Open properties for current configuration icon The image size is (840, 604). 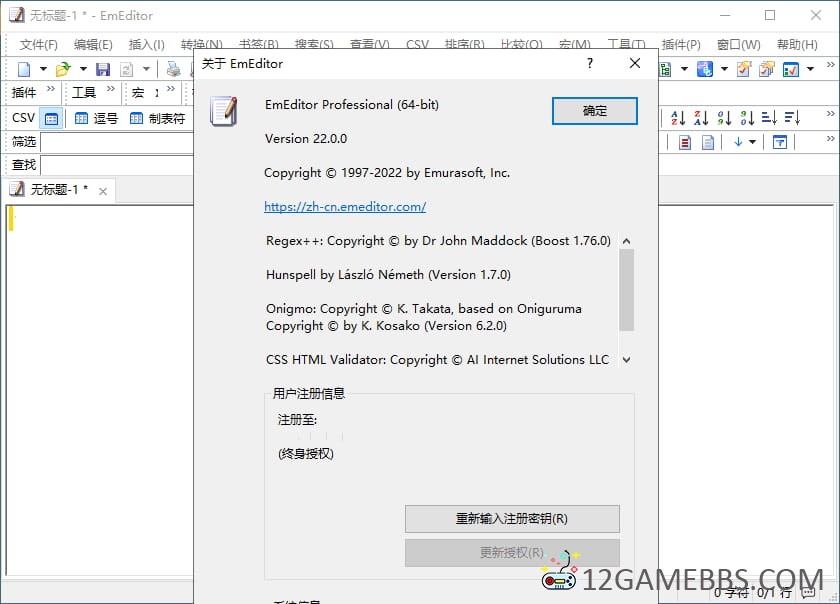pyautogui.click(x=744, y=69)
